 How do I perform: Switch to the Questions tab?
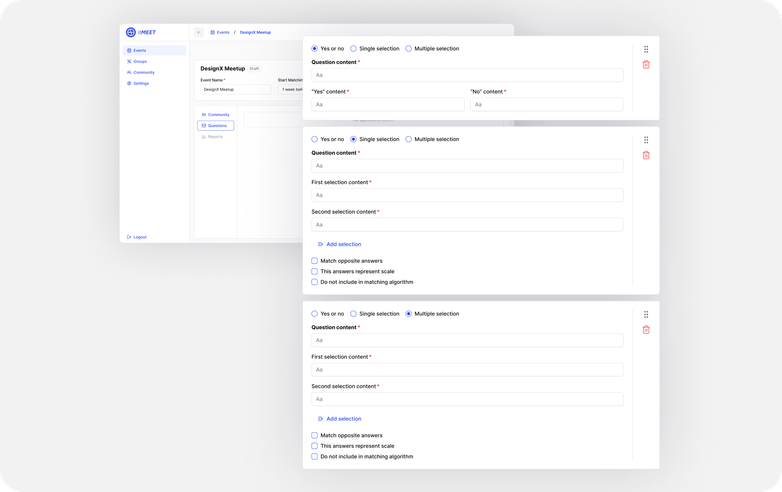pos(215,126)
